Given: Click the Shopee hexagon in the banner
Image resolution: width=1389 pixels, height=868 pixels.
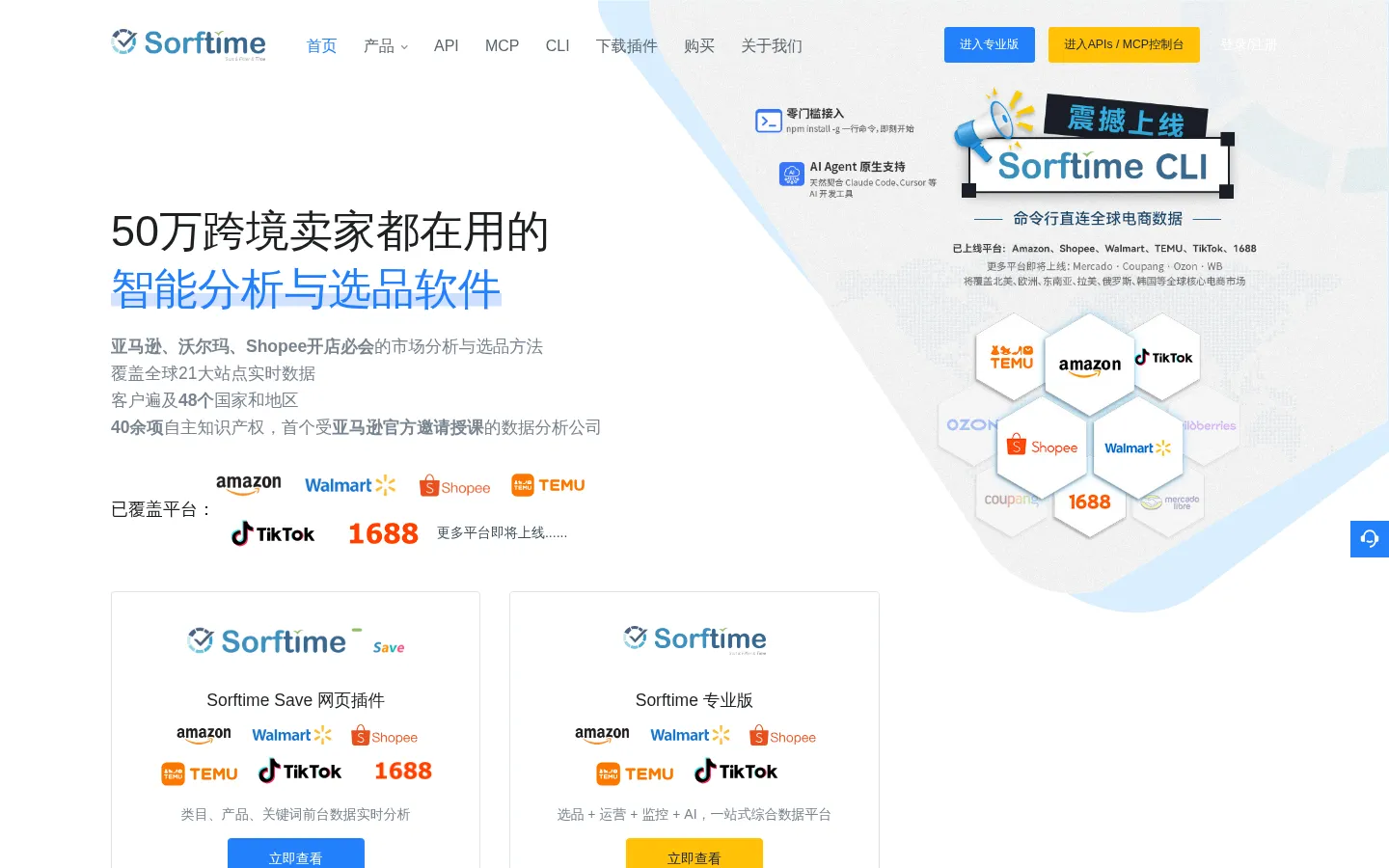Looking at the screenshot, I should 1042,447.
